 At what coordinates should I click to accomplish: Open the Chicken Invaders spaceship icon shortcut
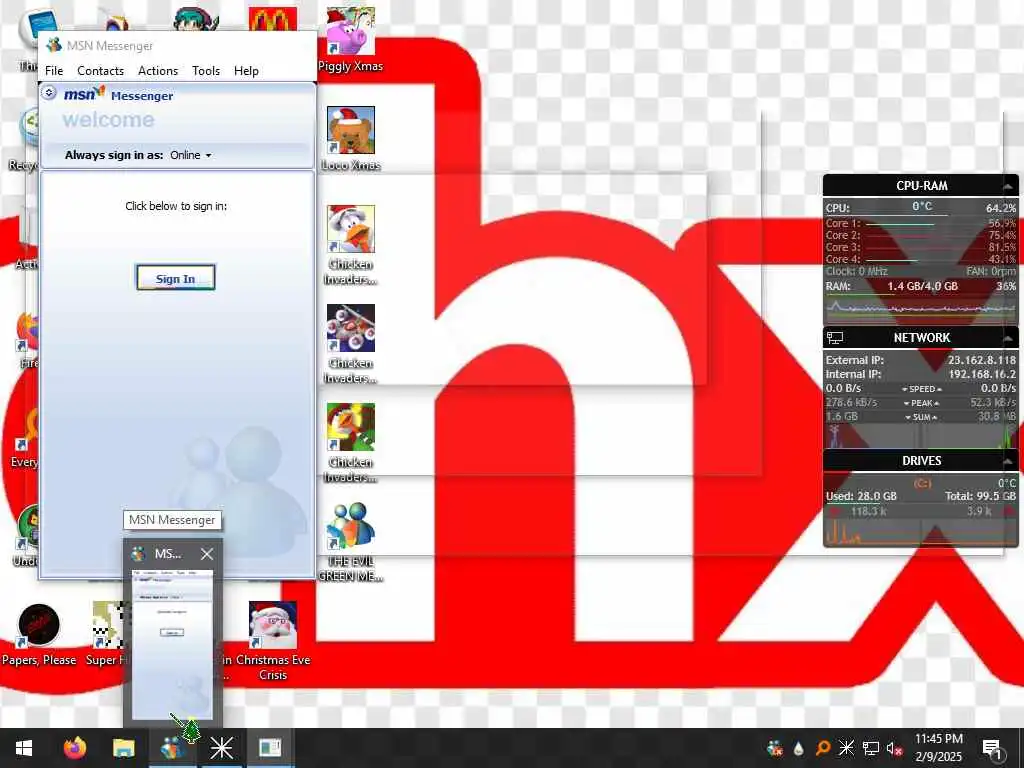click(351, 344)
